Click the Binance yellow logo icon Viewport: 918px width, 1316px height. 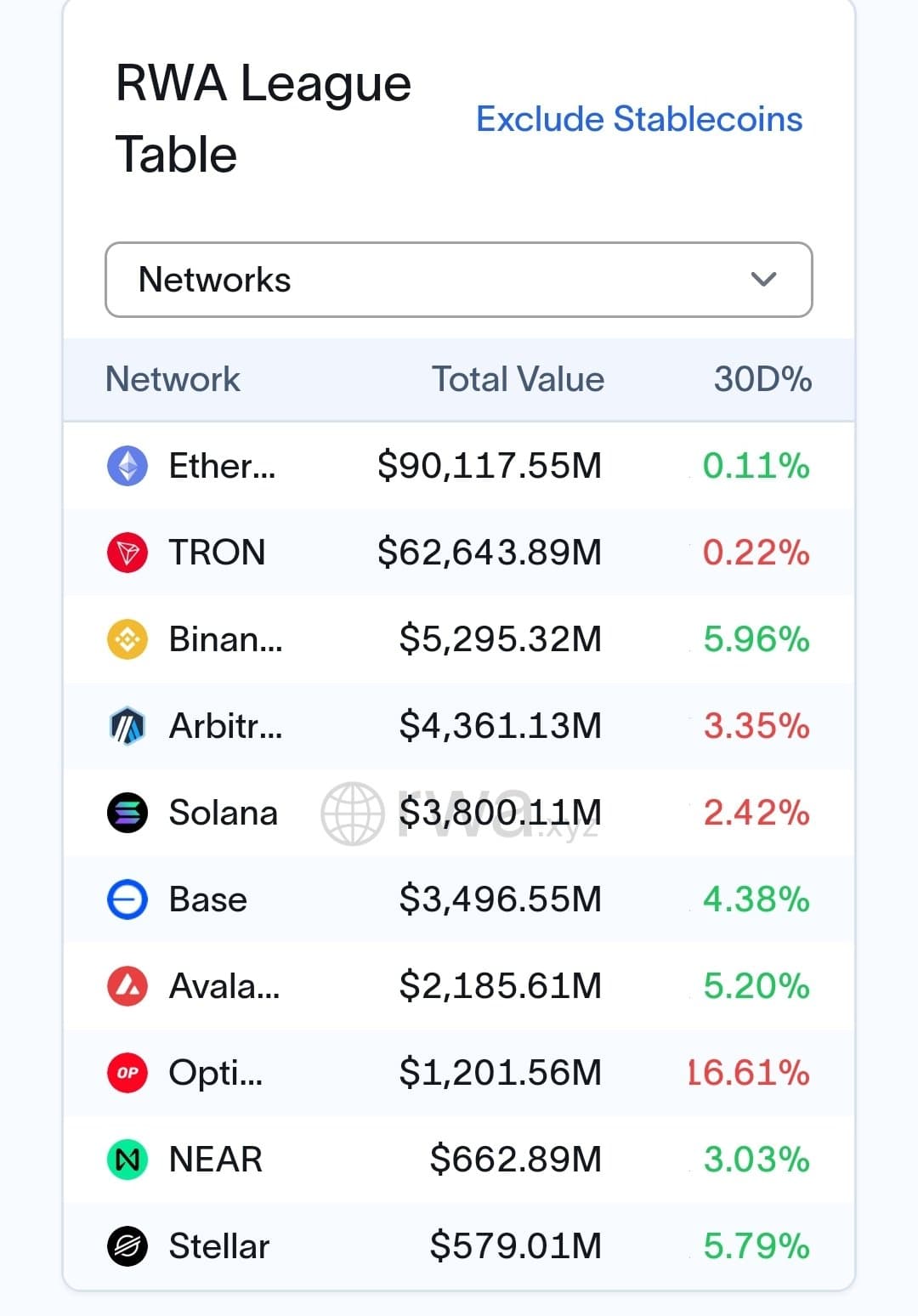click(x=127, y=639)
